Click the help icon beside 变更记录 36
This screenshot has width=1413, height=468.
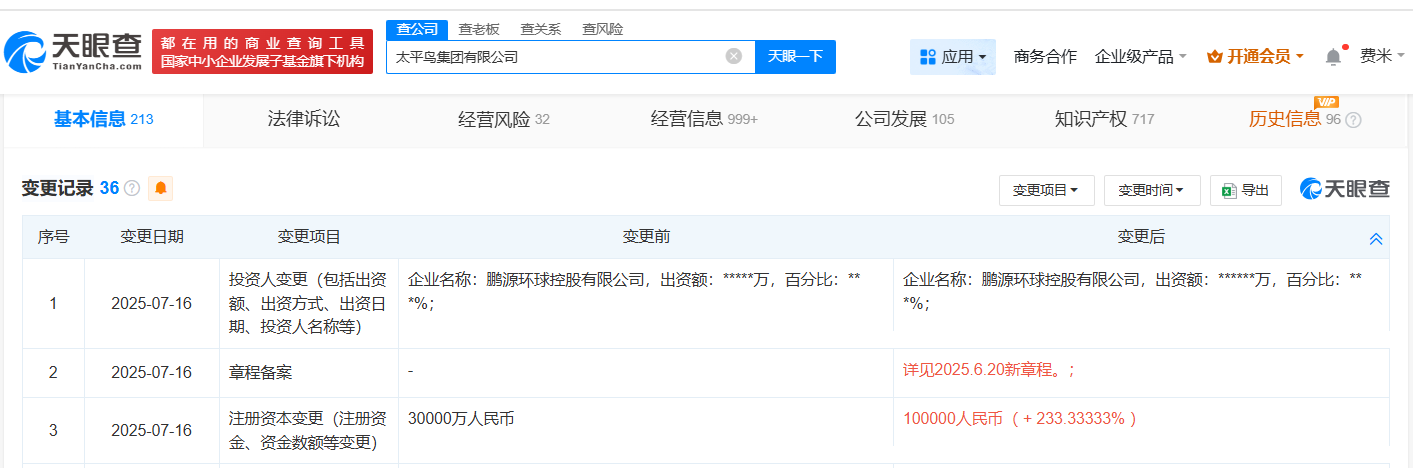tap(132, 188)
